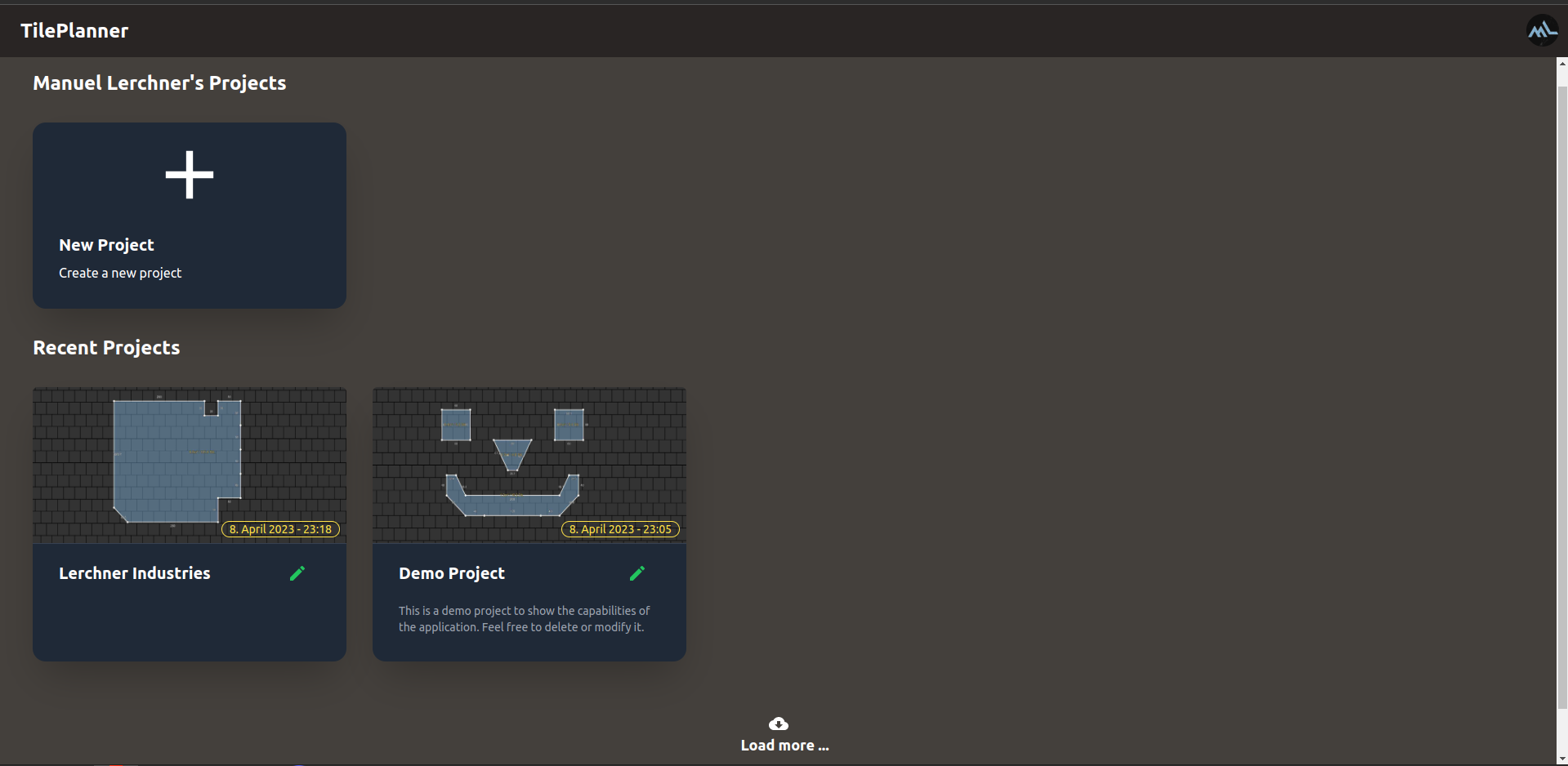
Task: Click the timestamp badge on Demo Project
Action: pyautogui.click(x=620, y=528)
